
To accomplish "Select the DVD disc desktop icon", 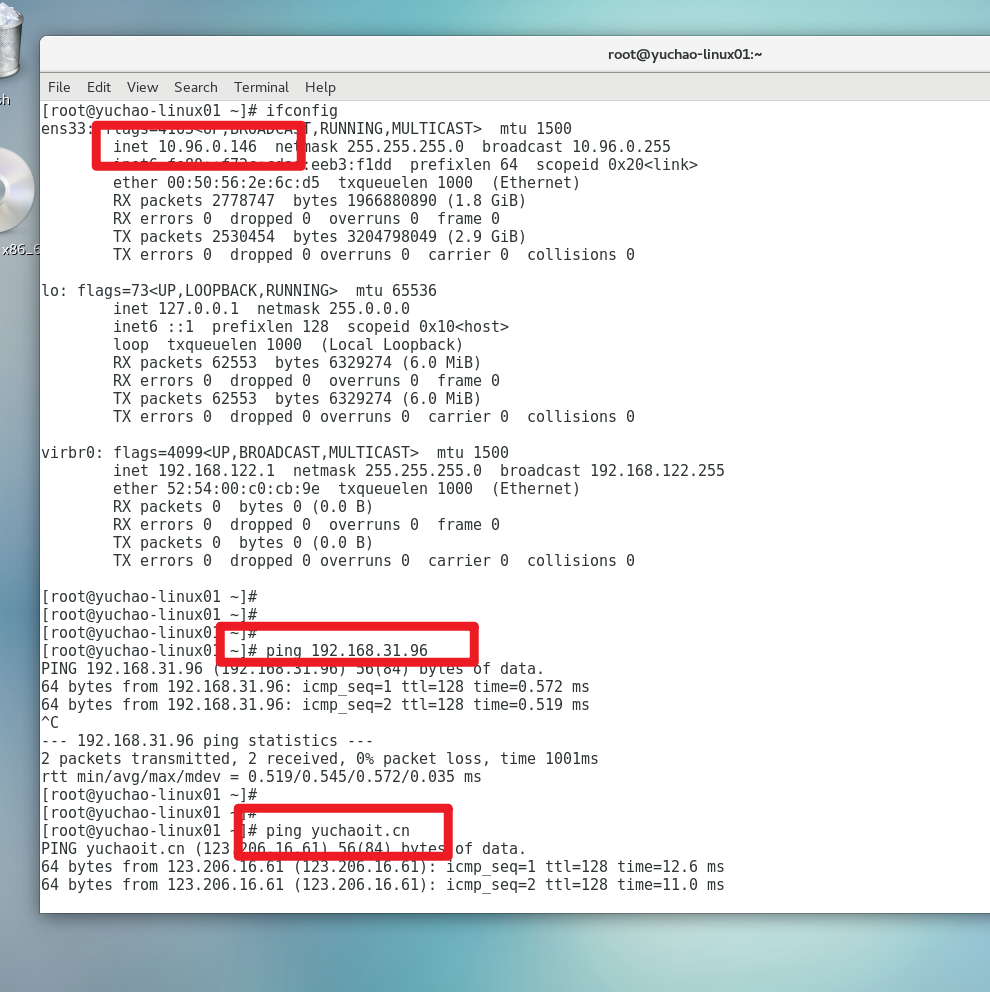I will click(x=14, y=192).
